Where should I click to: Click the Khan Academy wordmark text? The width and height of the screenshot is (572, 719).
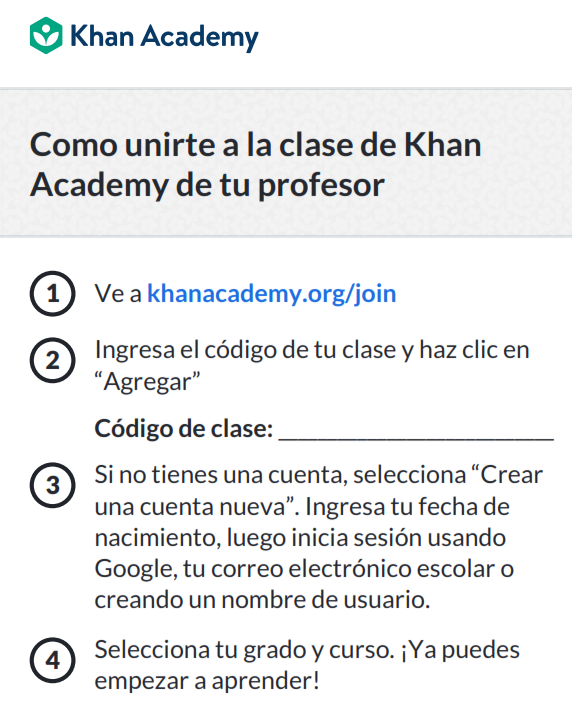pyautogui.click(x=164, y=37)
